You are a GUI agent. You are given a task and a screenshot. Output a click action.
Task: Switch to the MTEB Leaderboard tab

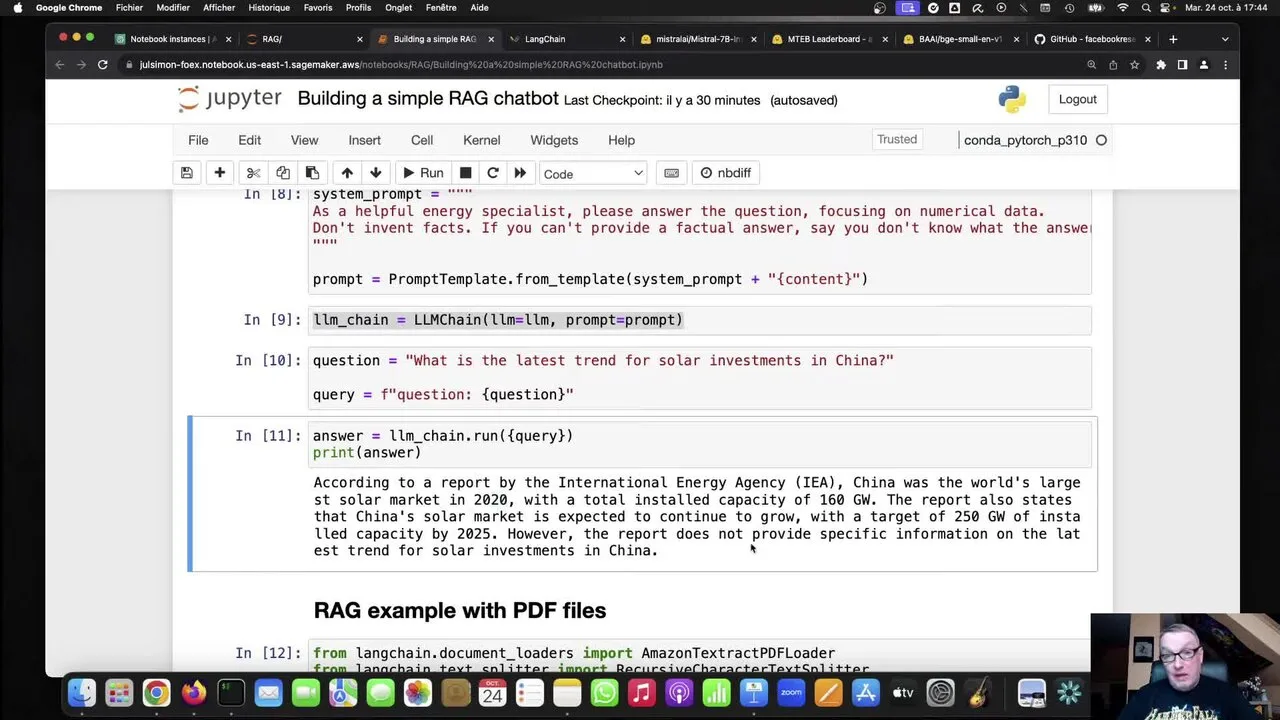(829, 39)
